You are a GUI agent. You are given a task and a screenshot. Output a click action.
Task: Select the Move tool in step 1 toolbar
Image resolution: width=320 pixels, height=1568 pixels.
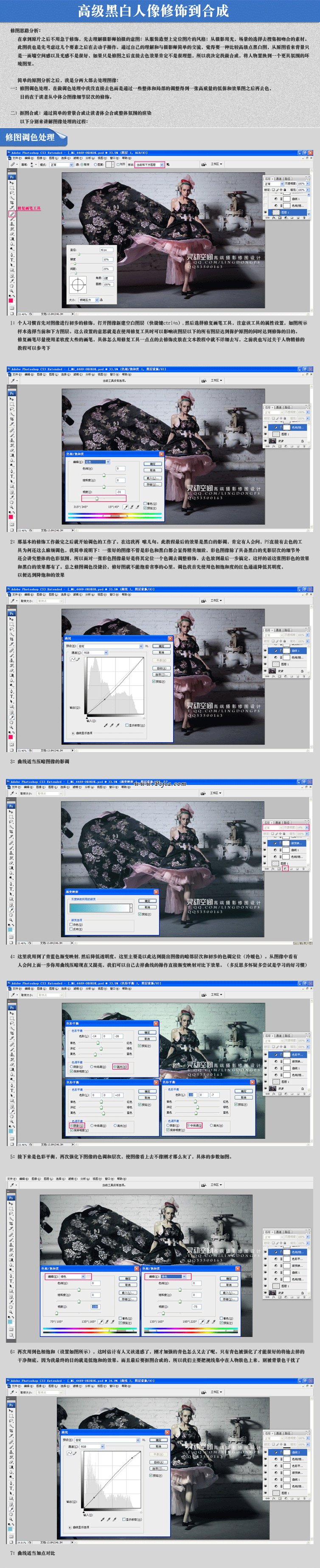[x=11, y=183]
